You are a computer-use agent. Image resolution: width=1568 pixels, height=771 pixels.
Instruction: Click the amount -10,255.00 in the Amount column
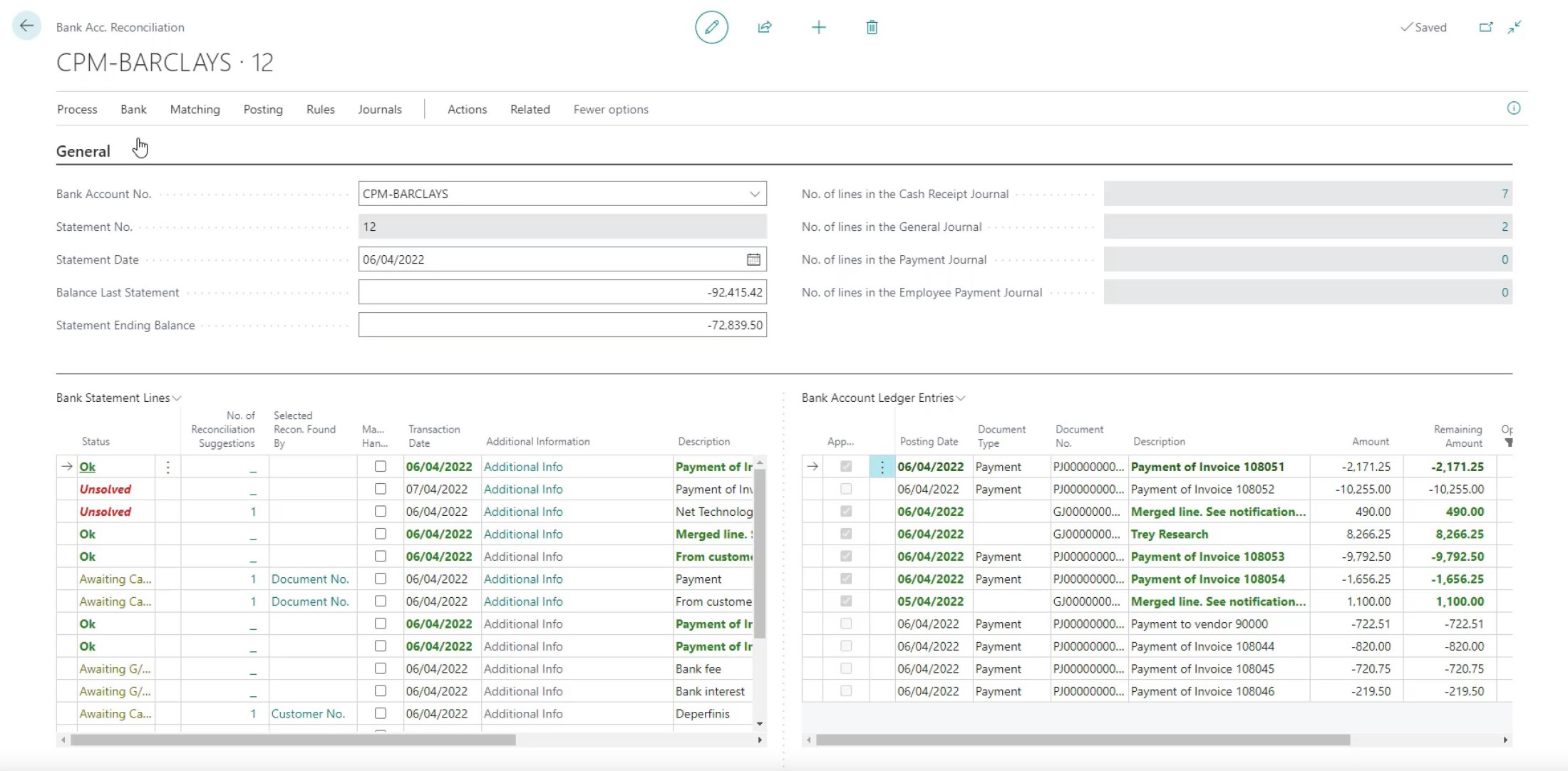[x=1363, y=489]
